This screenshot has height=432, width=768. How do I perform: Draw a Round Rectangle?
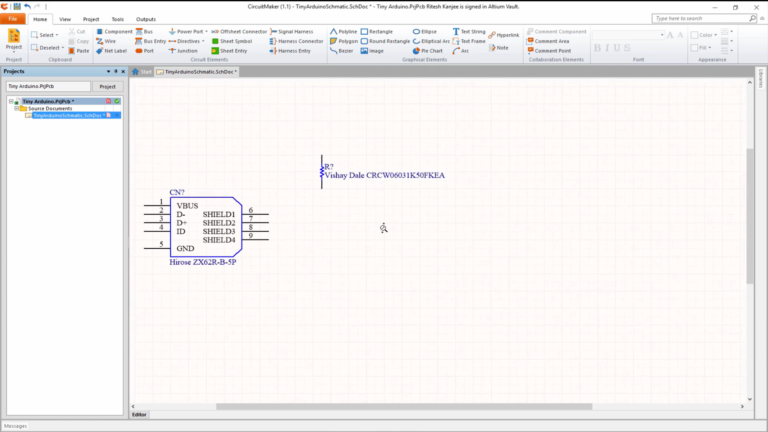385,41
